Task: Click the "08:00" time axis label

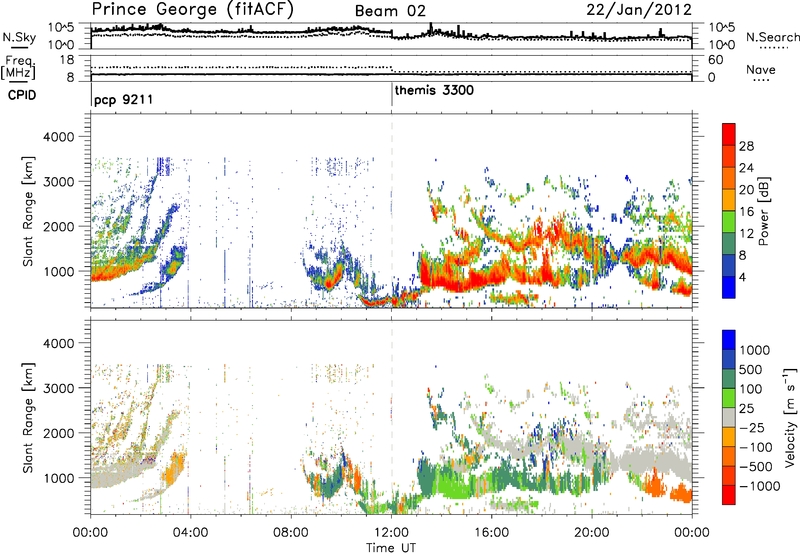Action: click(291, 533)
